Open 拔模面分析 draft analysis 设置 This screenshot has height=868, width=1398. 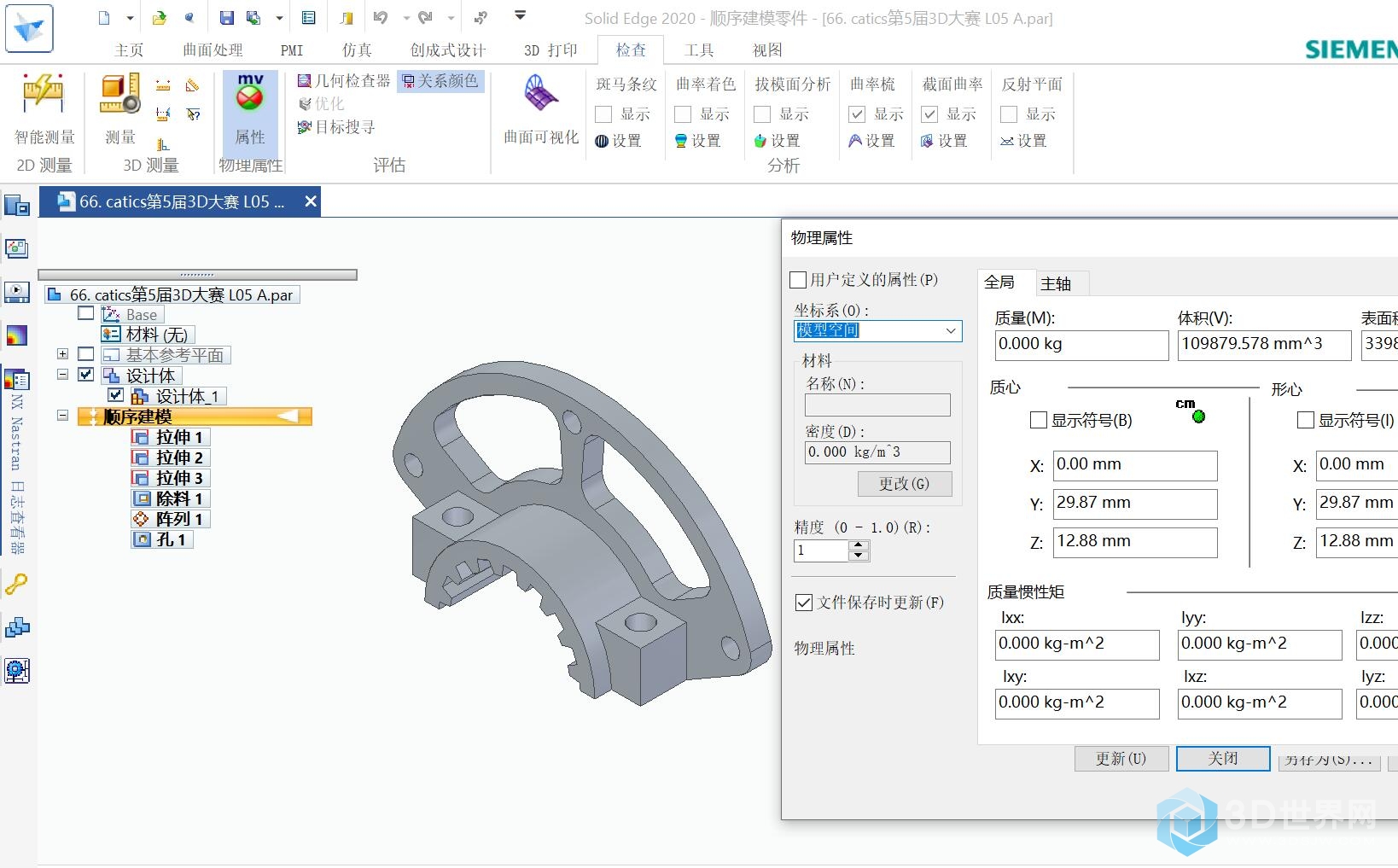tap(777, 141)
